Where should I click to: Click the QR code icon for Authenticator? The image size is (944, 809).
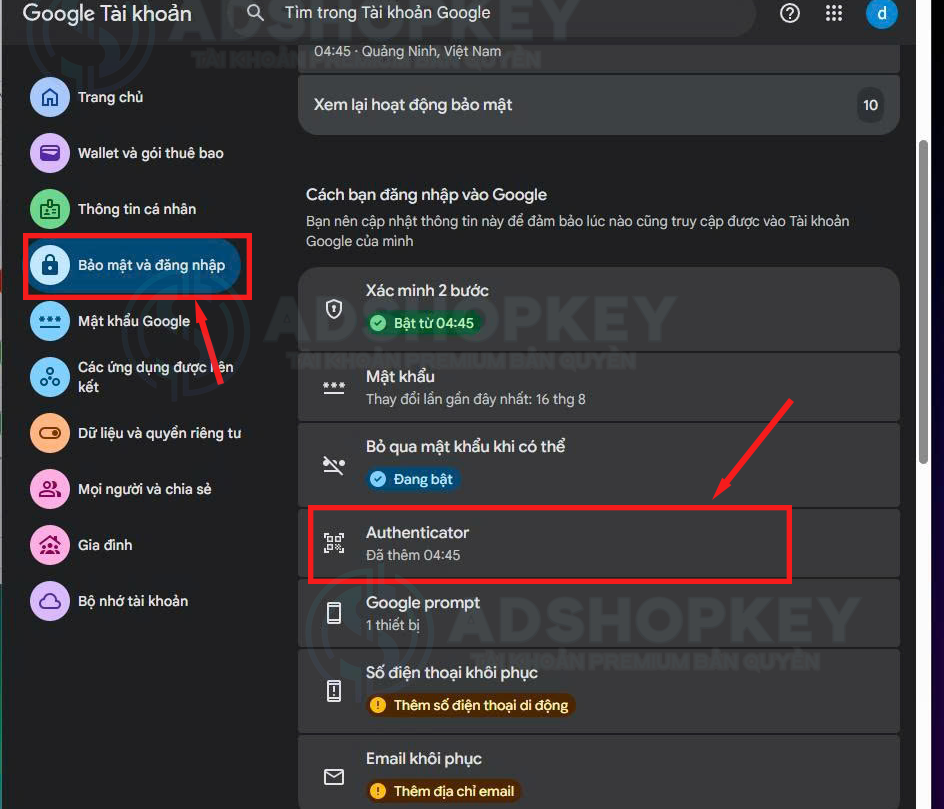click(334, 543)
